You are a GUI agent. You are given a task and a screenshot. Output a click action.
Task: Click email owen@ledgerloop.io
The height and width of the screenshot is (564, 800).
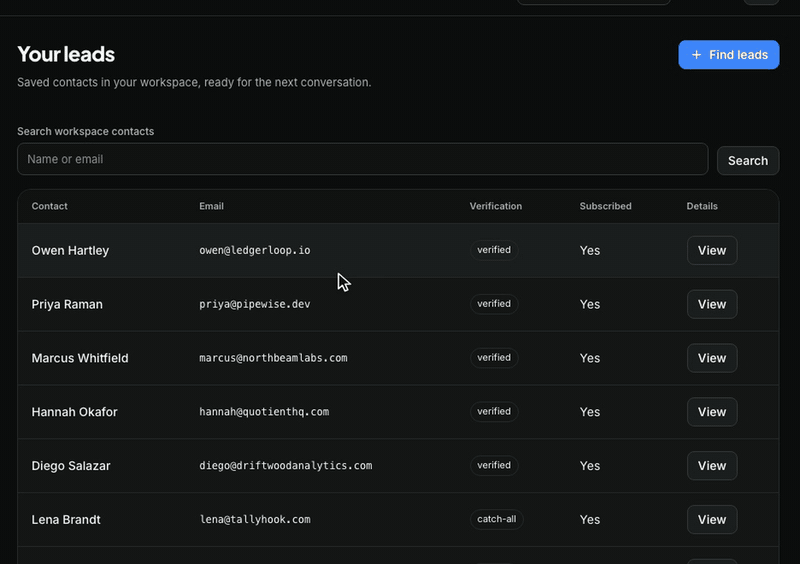255,250
